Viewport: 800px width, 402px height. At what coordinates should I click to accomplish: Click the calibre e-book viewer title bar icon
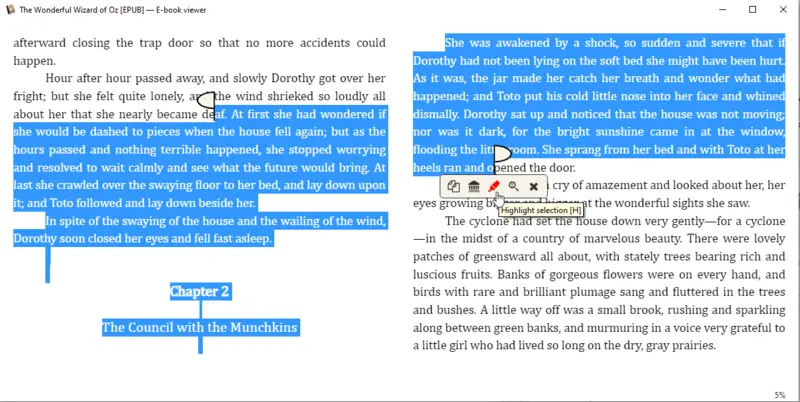(x=10, y=10)
